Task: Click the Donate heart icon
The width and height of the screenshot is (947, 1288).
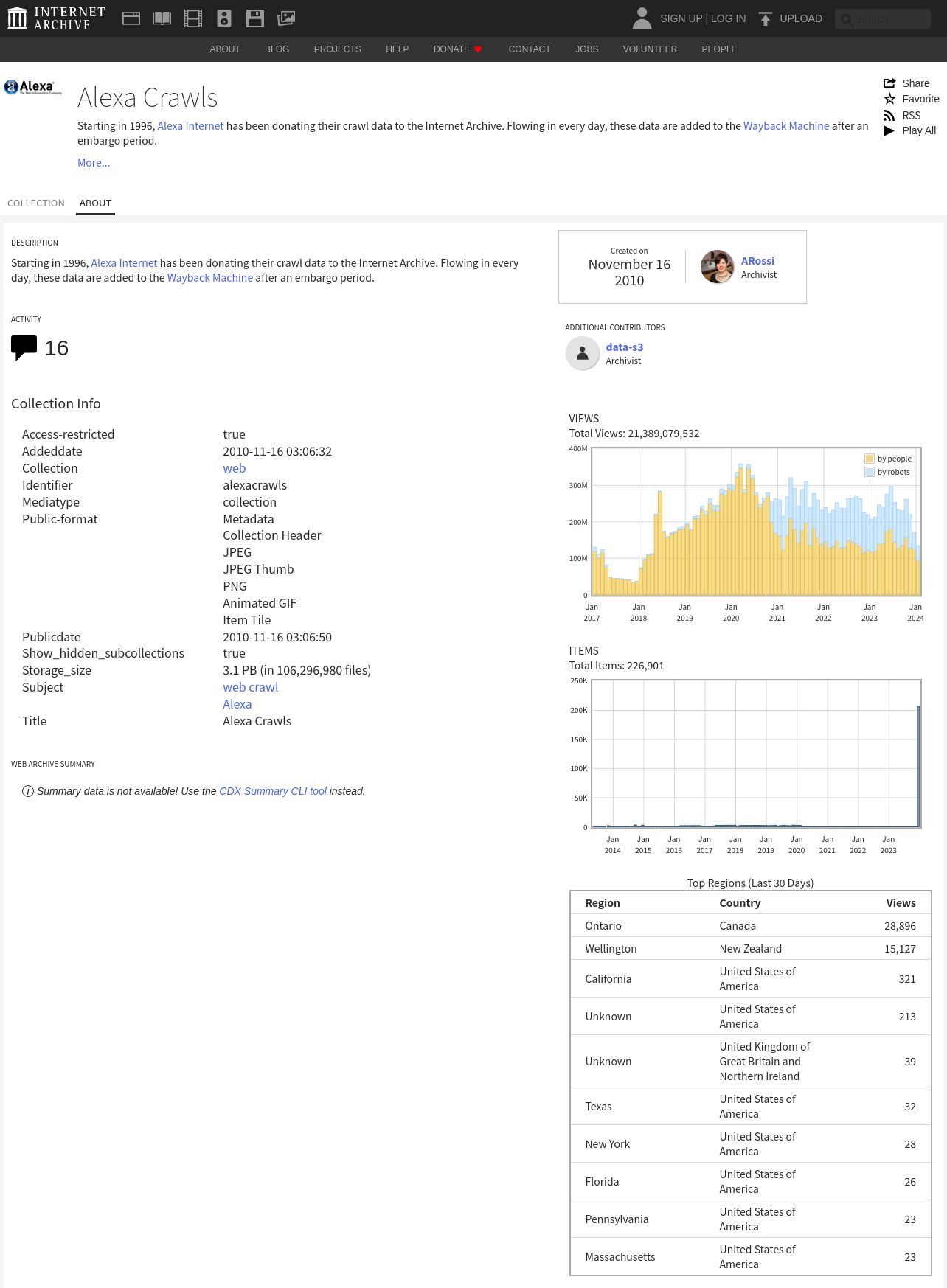Action: [x=478, y=49]
